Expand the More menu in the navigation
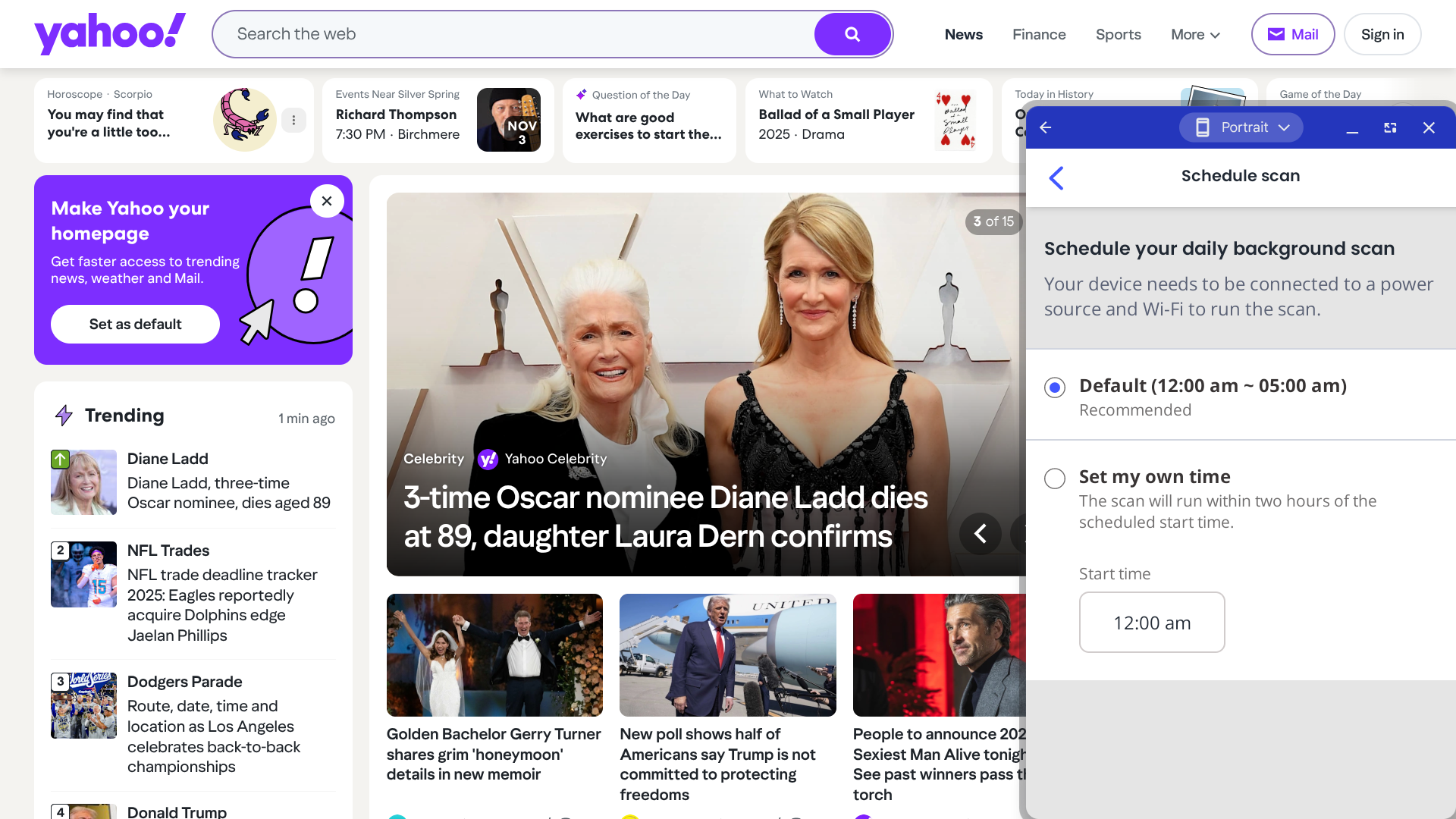The height and width of the screenshot is (819, 1456). point(1195,34)
